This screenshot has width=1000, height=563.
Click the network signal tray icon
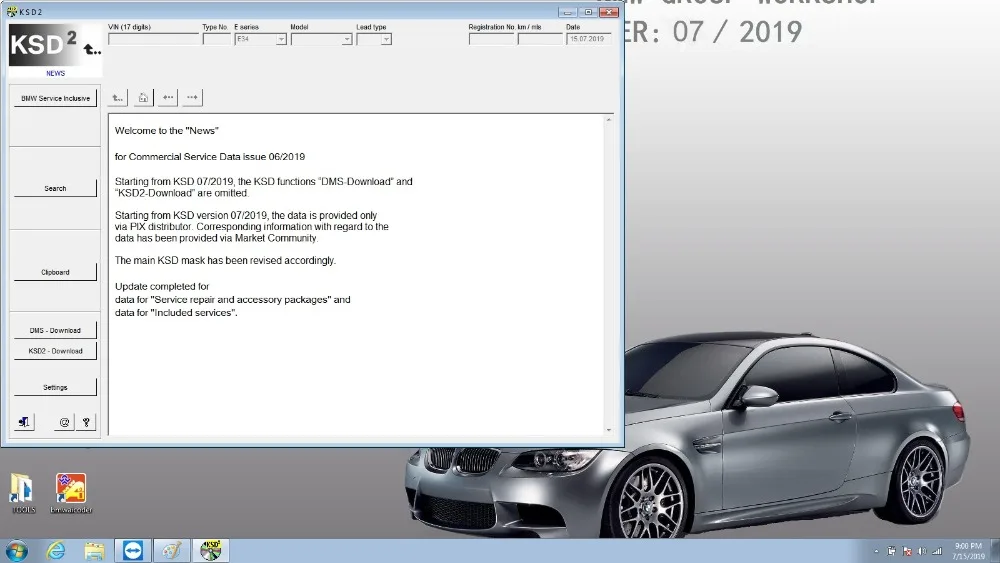[937, 552]
